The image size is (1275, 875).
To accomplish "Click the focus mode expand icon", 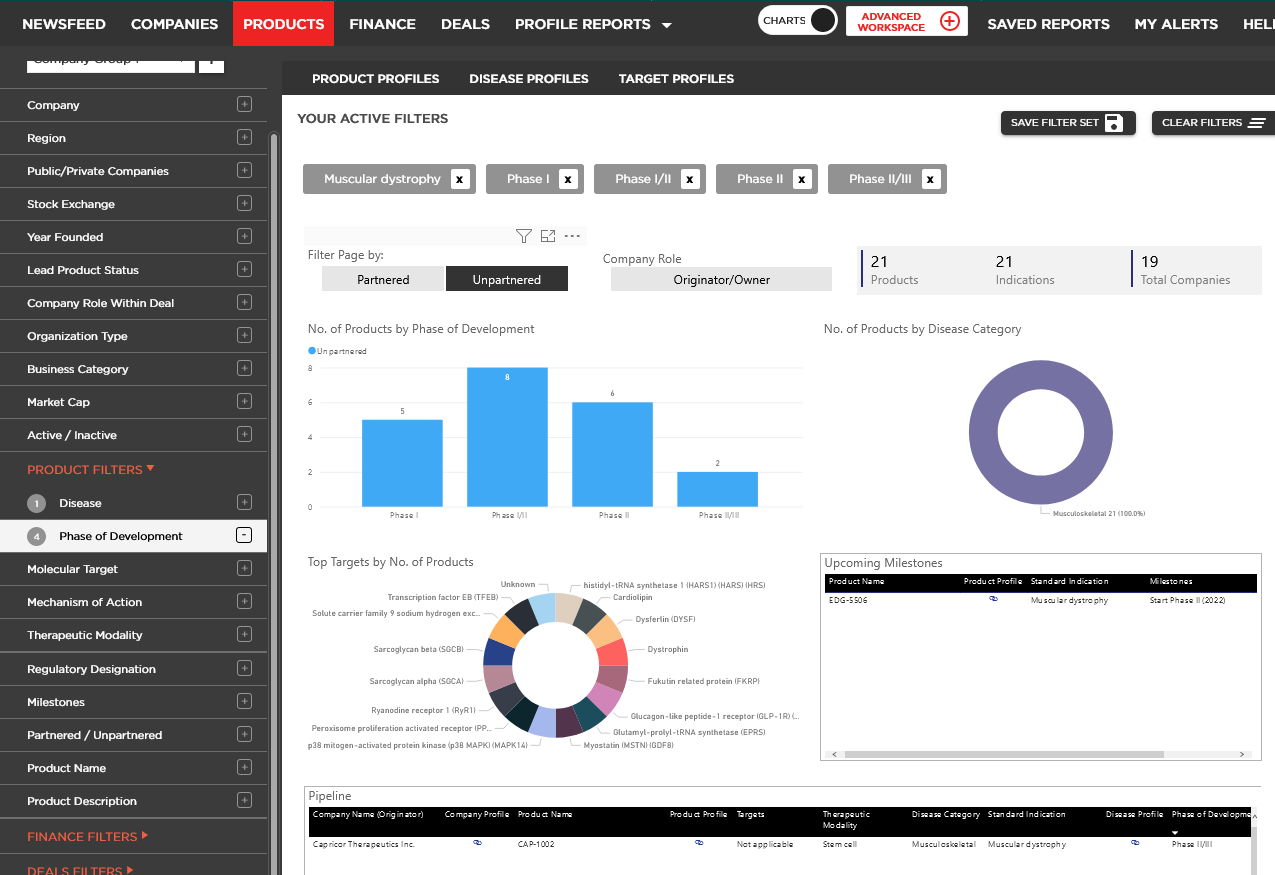I will (548, 236).
